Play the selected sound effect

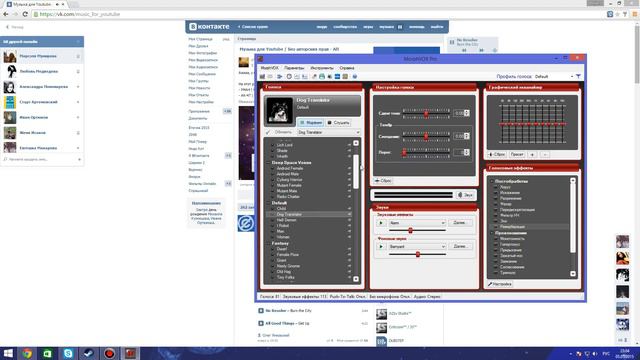coord(381,223)
